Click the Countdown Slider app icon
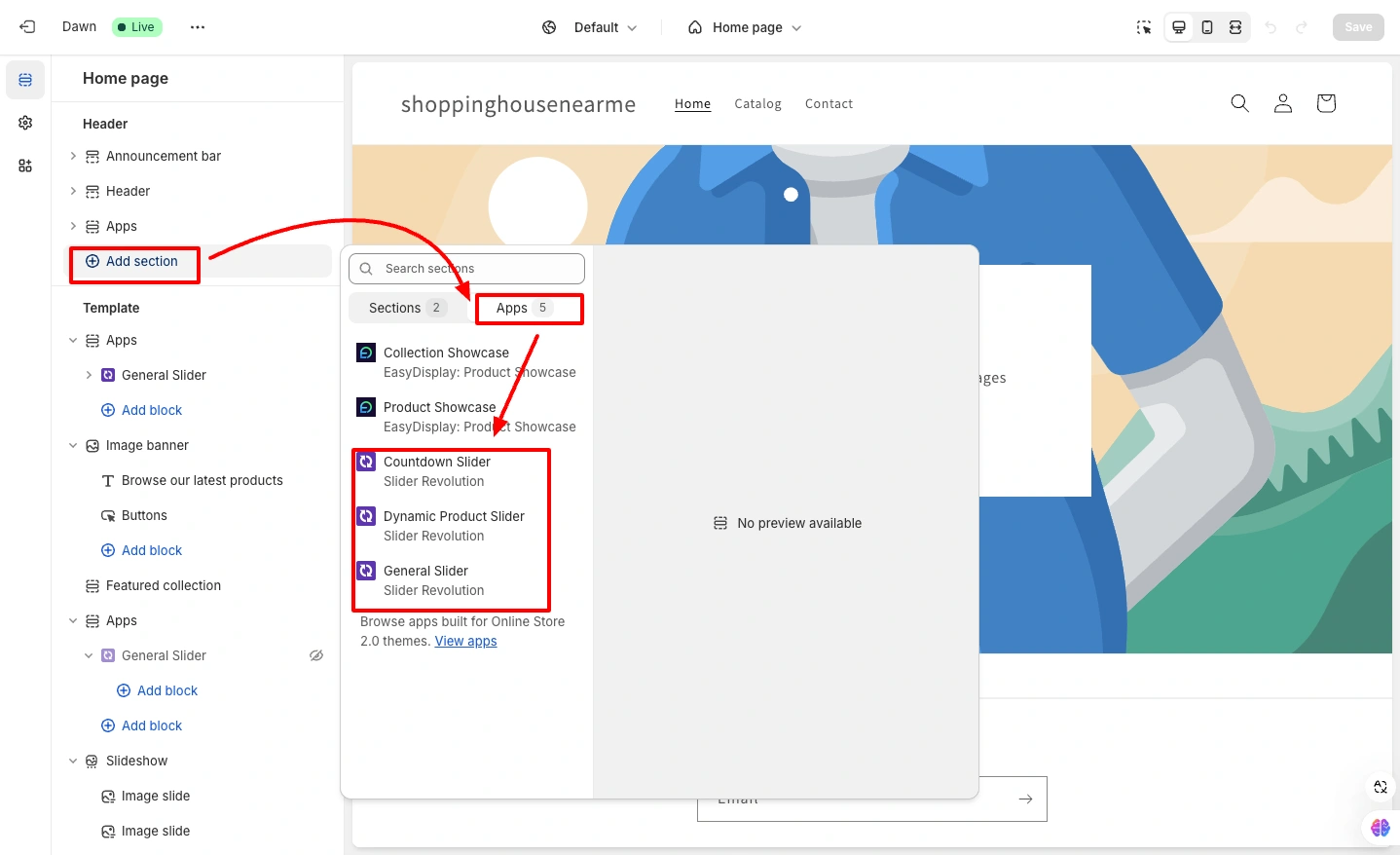 point(366,462)
